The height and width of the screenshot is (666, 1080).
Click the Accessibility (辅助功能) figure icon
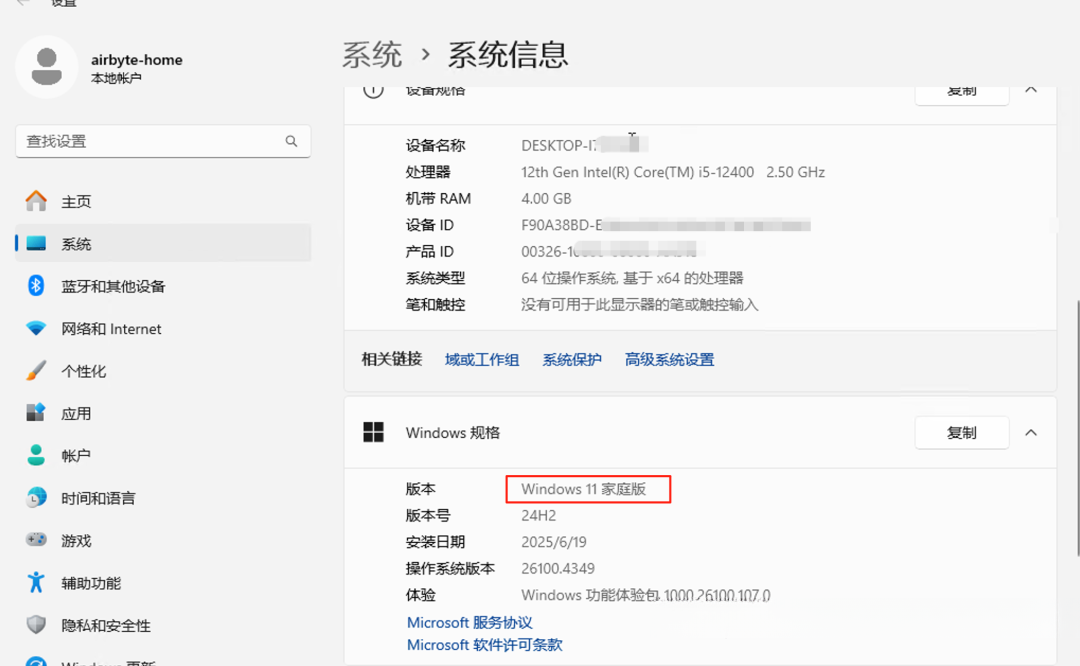[36, 583]
